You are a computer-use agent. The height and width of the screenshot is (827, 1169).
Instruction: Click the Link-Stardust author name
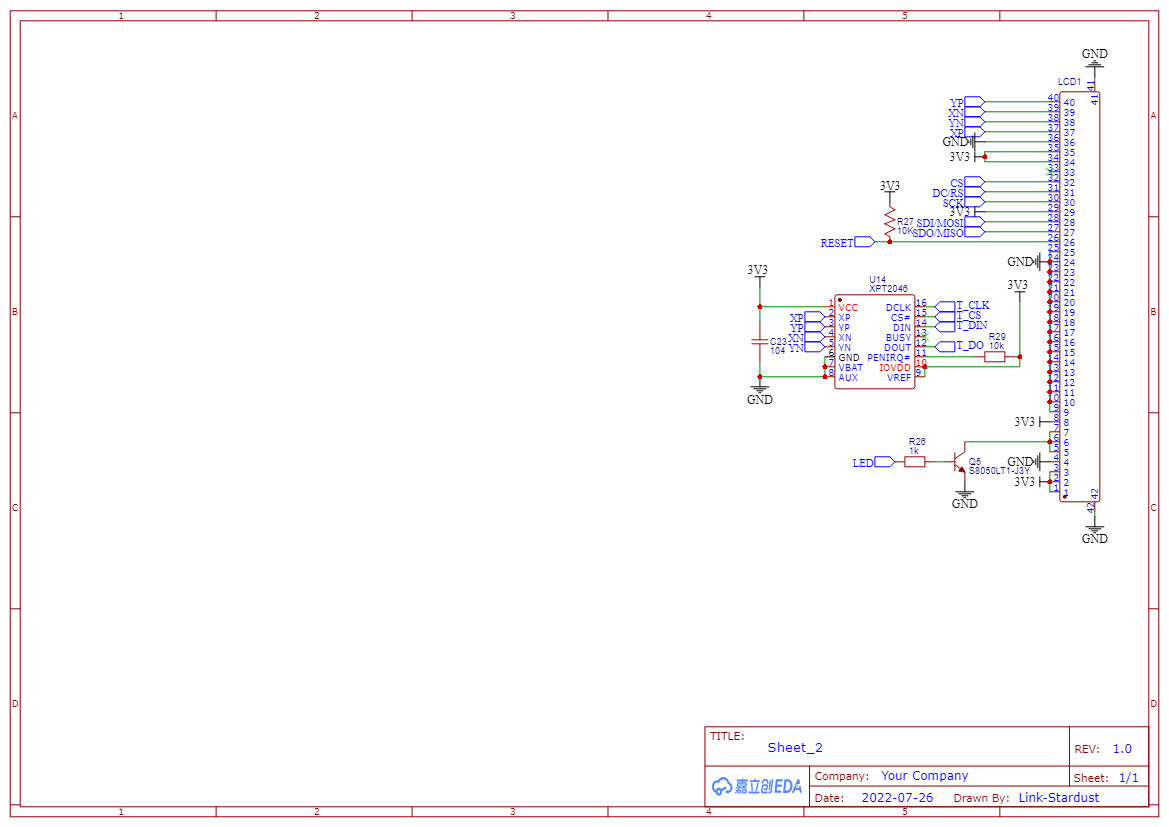coord(1058,797)
